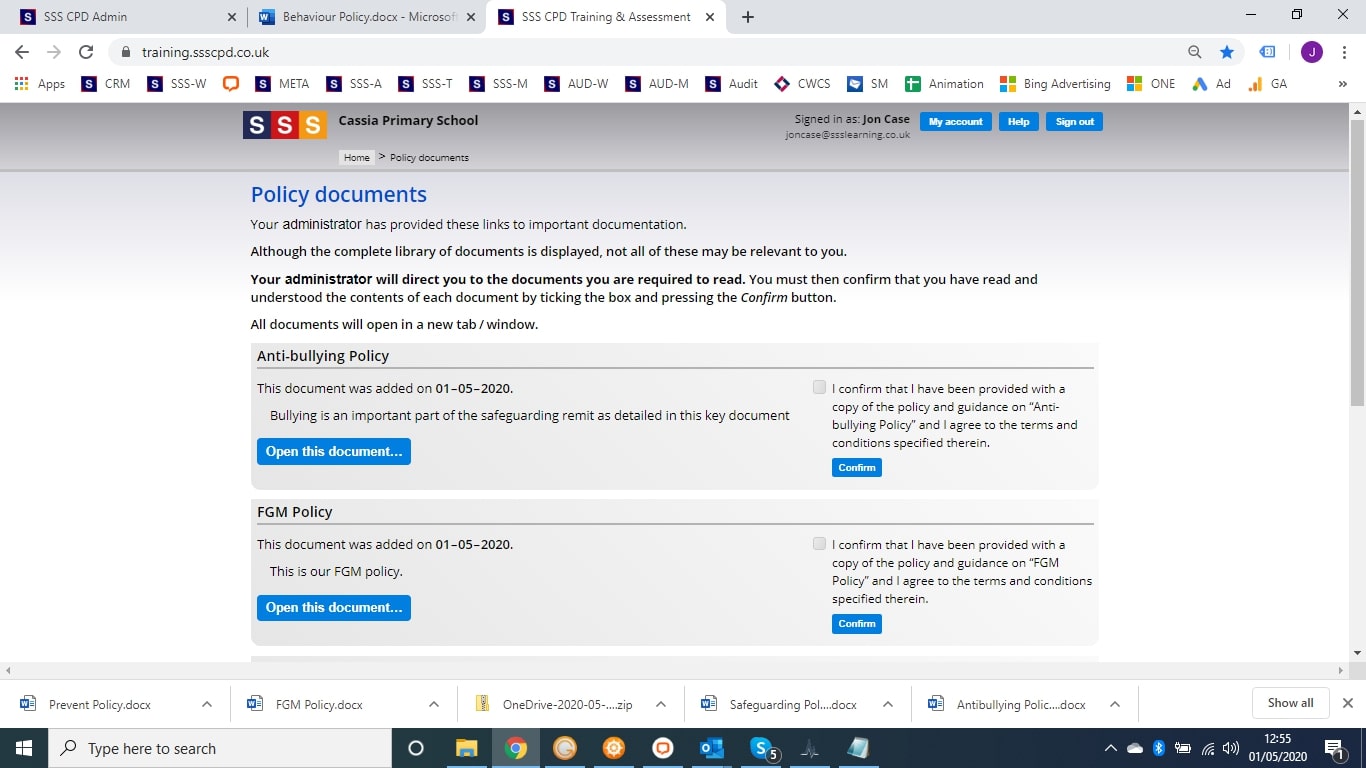Open Cortana circle on taskbar
Viewport: 1366px width, 768px height.
[416, 748]
